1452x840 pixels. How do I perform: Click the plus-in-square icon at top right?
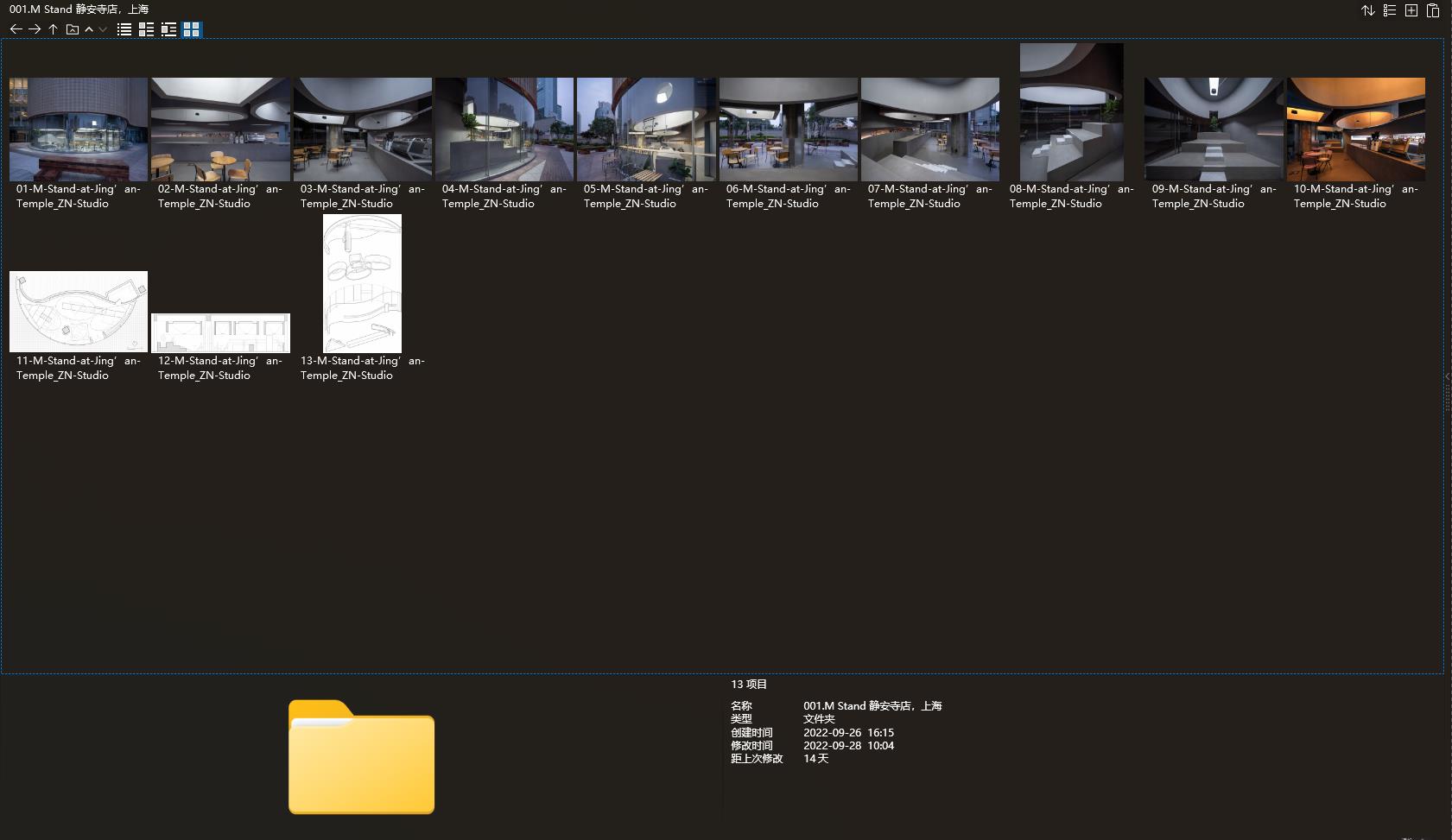(1411, 10)
